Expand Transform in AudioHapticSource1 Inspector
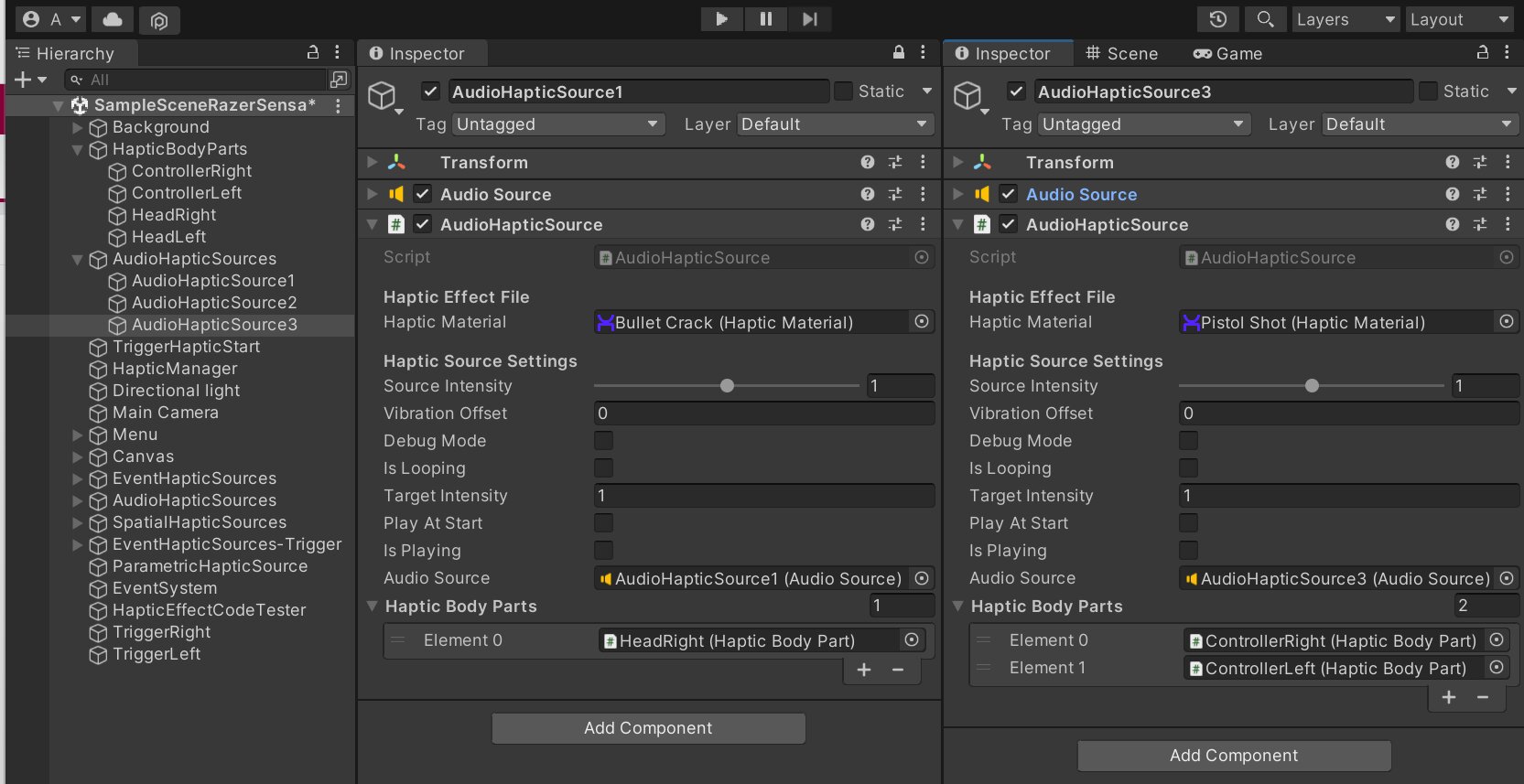Image resolution: width=1524 pixels, height=784 pixels. point(372,162)
